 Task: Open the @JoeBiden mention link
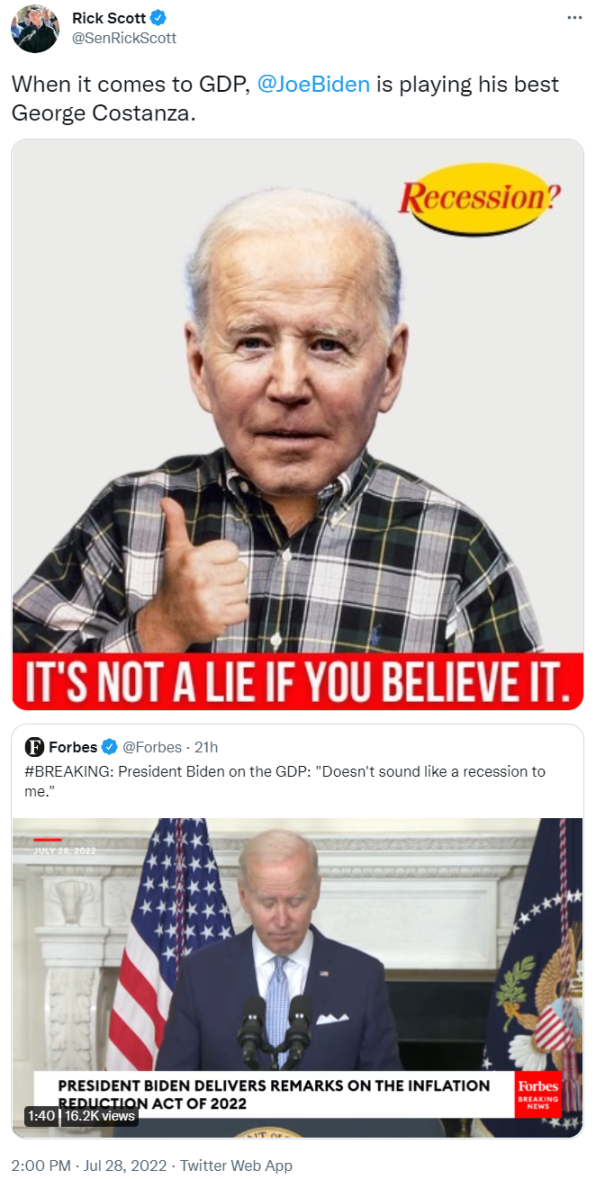[x=313, y=83]
